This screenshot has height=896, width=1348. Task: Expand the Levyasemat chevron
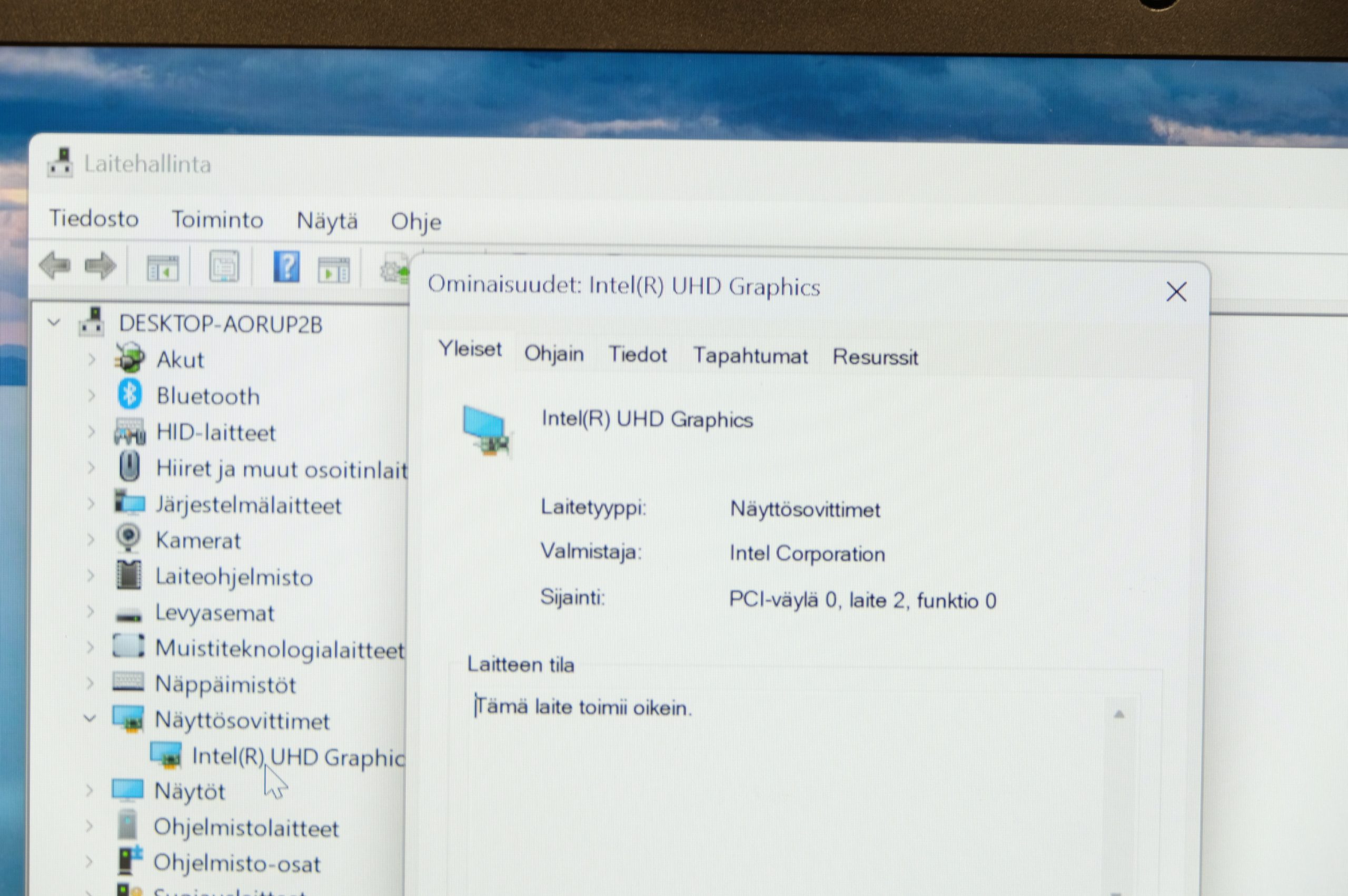point(90,611)
